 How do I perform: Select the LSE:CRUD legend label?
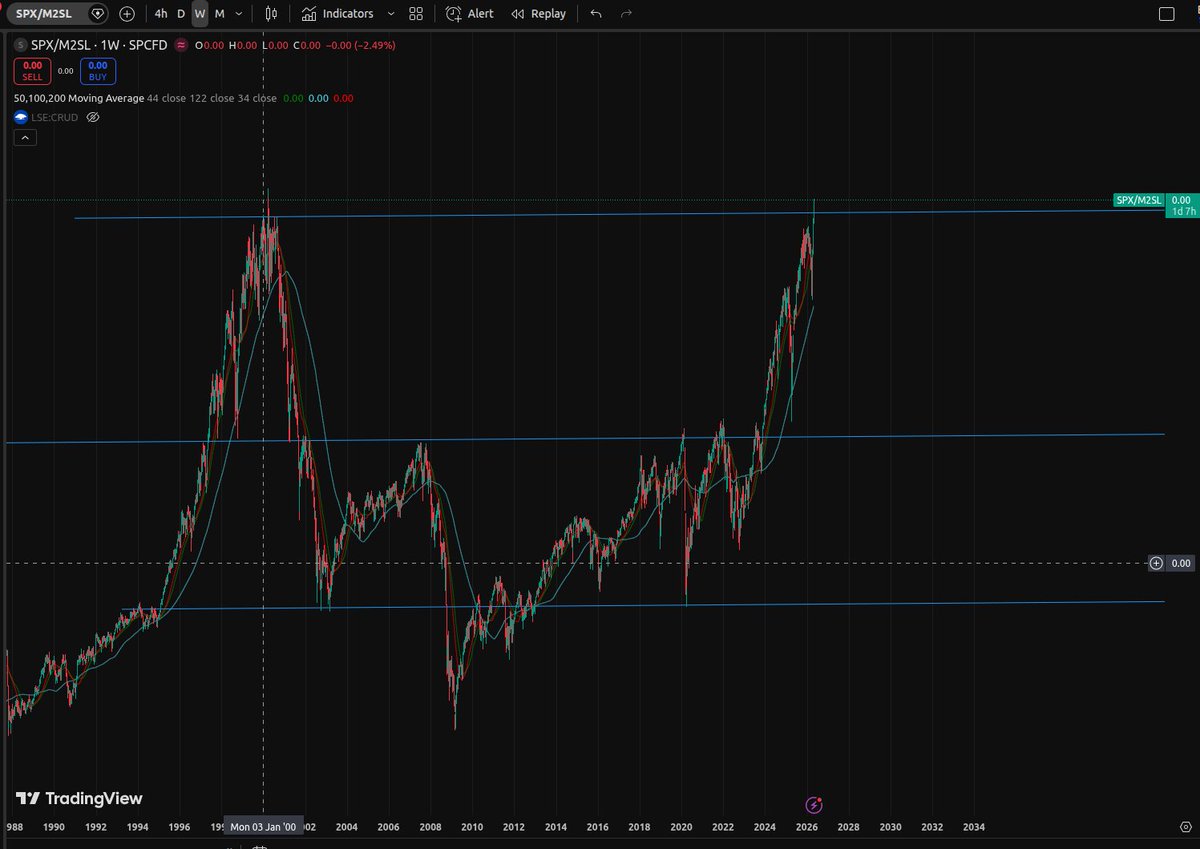tap(54, 117)
